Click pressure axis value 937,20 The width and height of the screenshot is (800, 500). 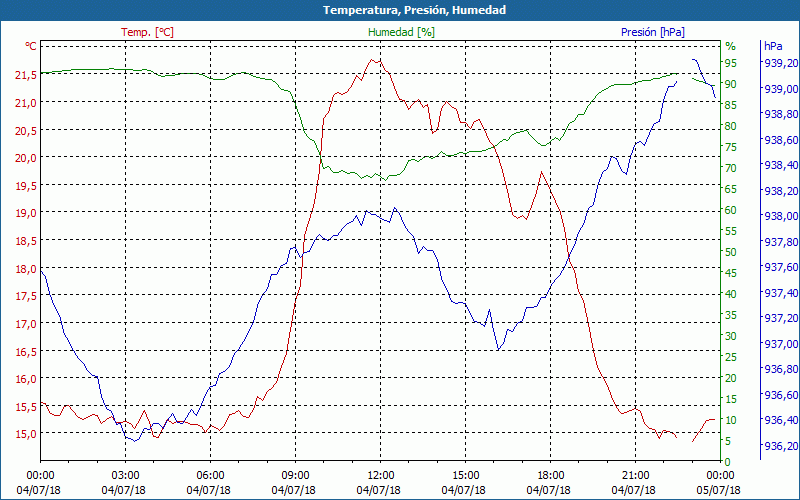779,318
